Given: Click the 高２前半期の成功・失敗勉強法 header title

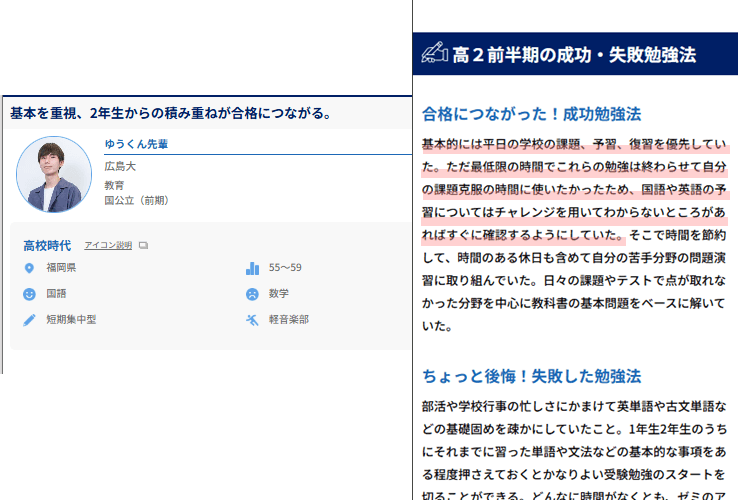Looking at the screenshot, I should point(574,55).
